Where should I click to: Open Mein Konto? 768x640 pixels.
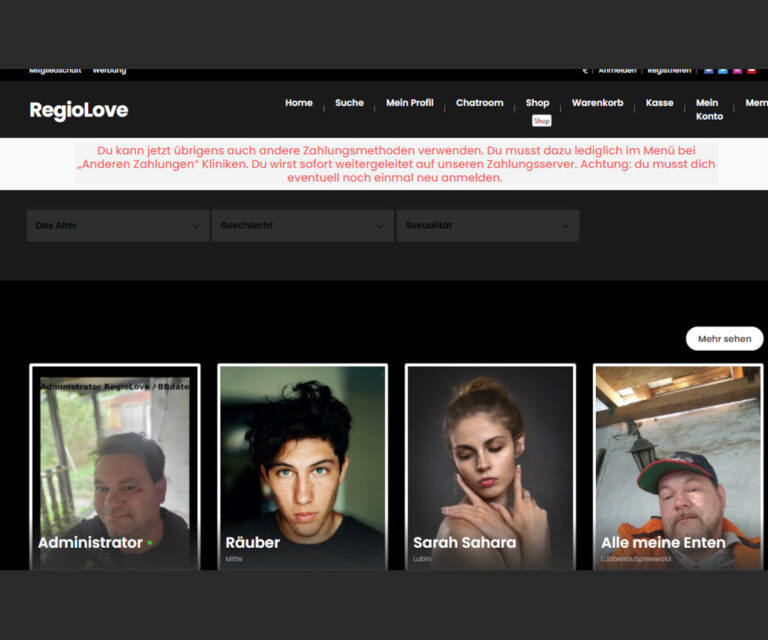[x=709, y=109]
